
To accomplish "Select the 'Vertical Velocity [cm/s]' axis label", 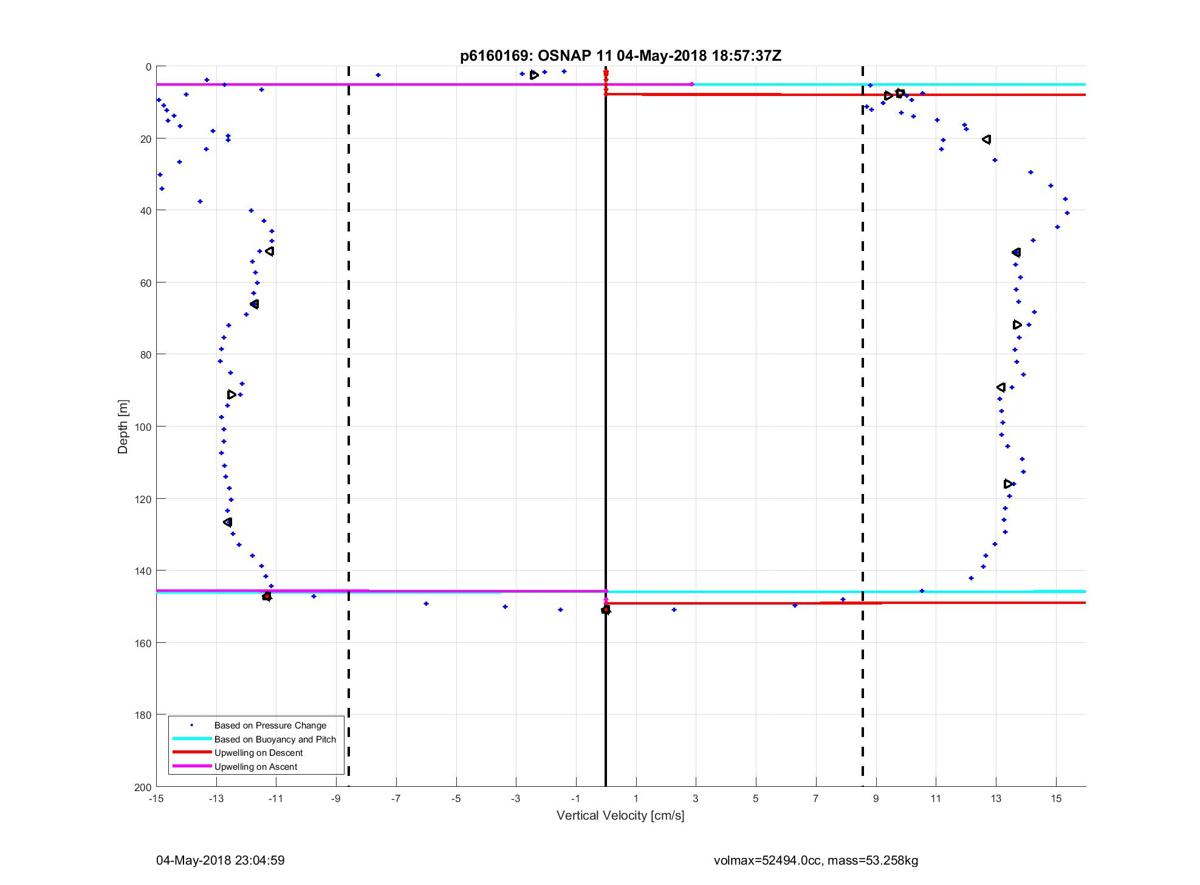I will pos(620,816).
